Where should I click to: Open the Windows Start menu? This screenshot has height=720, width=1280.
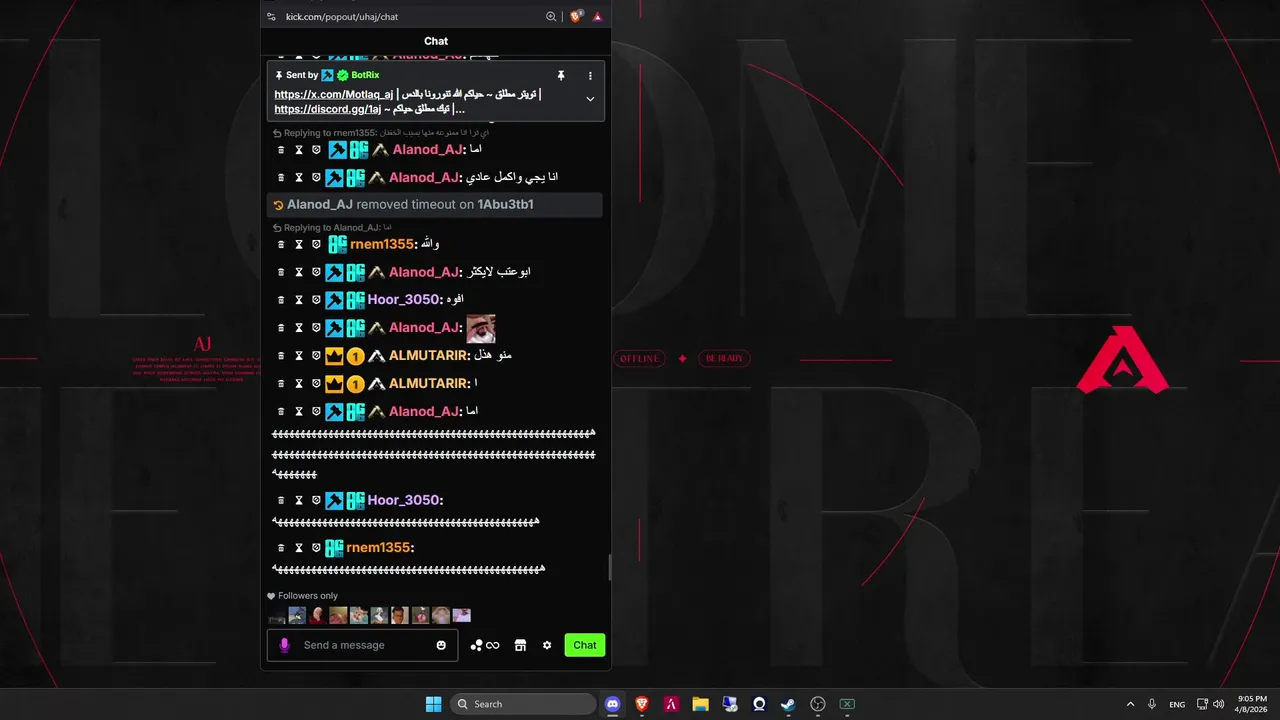point(433,704)
